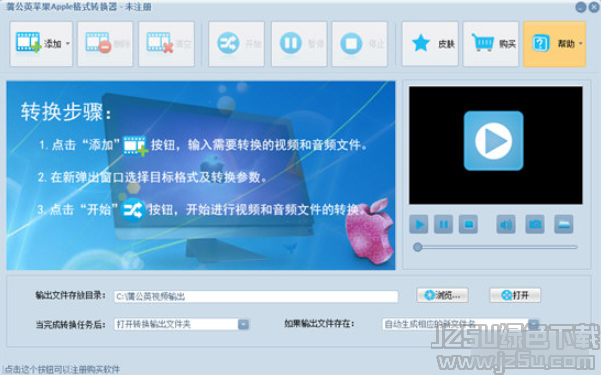This screenshot has width=601, height=375.
Task: Pause the preview player playback
Action: coord(443,224)
